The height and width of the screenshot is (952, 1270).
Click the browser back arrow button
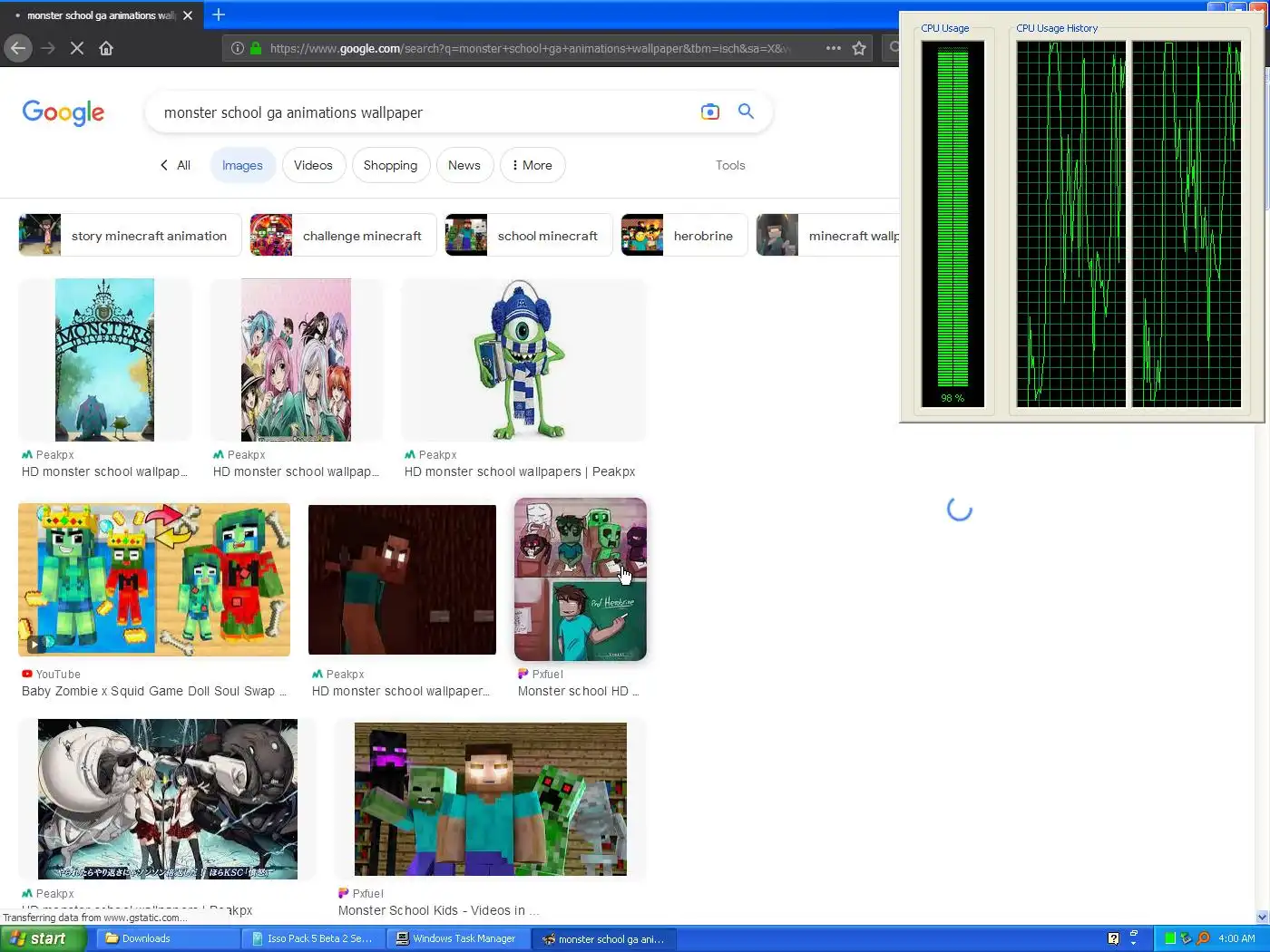pos(18,48)
